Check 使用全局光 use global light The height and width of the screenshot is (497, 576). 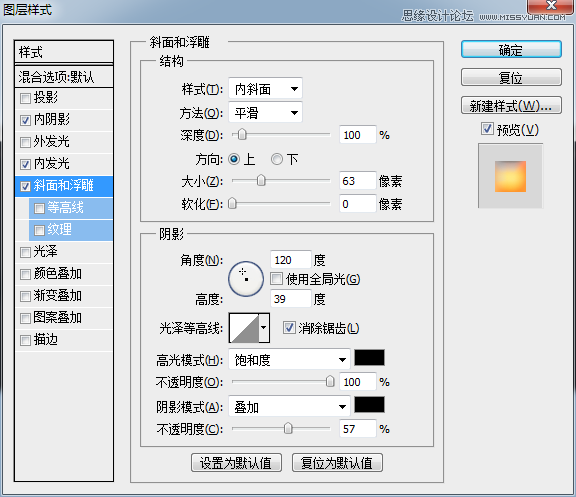click(x=276, y=279)
